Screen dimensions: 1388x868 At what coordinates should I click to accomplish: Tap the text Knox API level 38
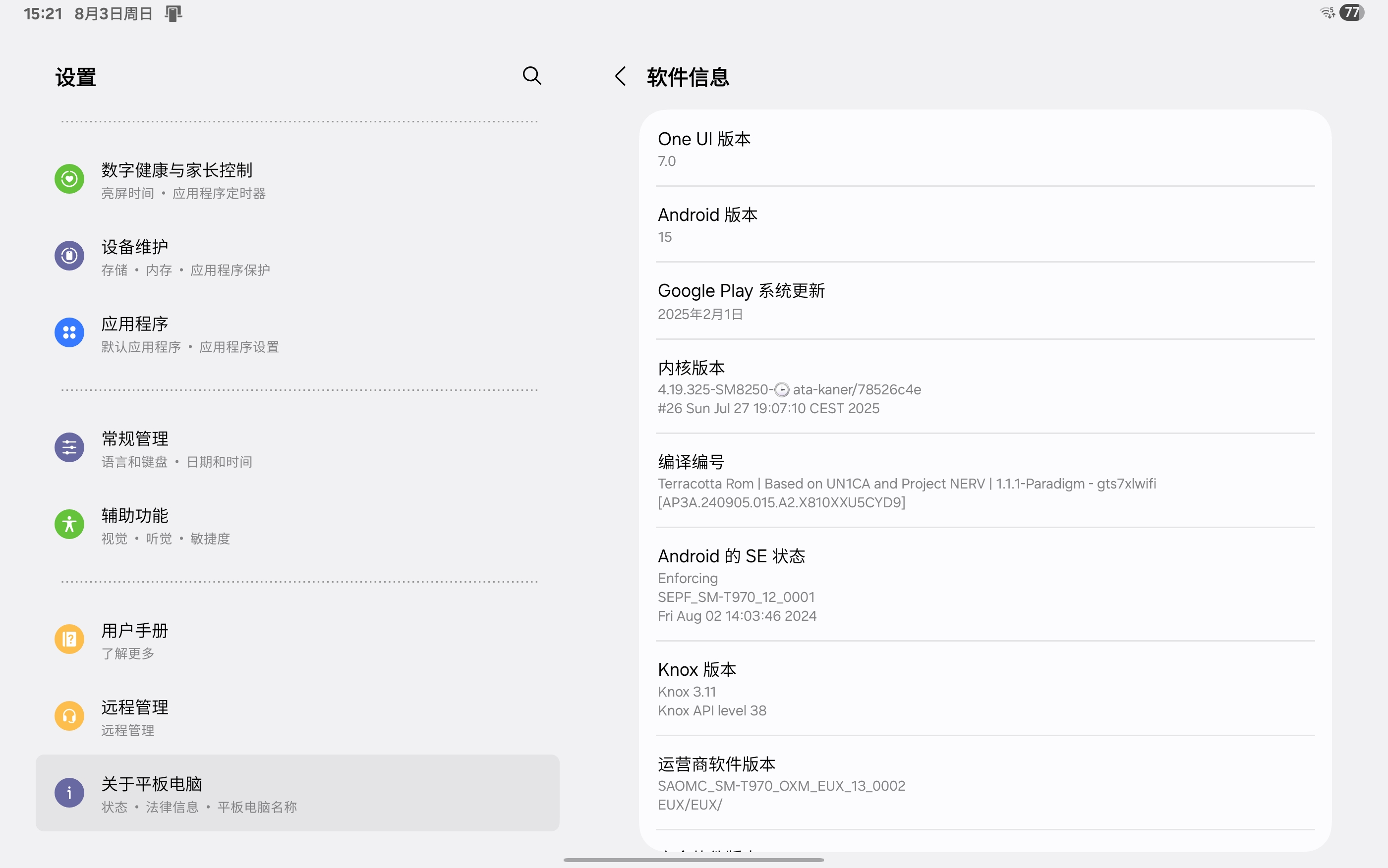coord(712,711)
